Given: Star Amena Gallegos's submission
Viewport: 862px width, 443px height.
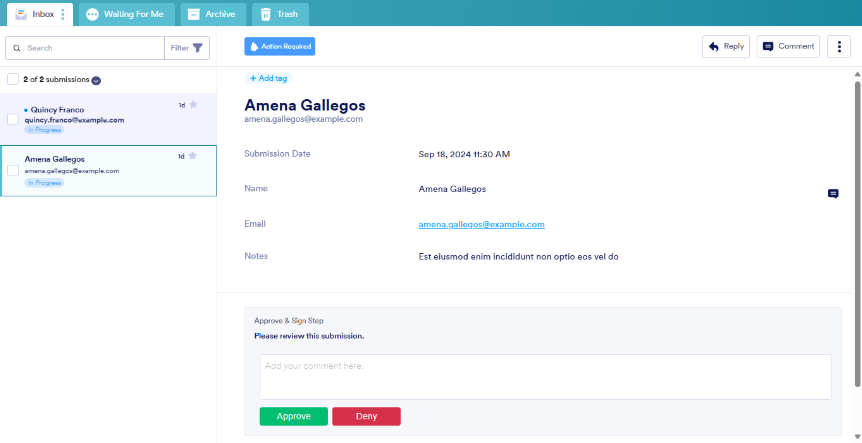Looking at the screenshot, I should pyautogui.click(x=193, y=155).
